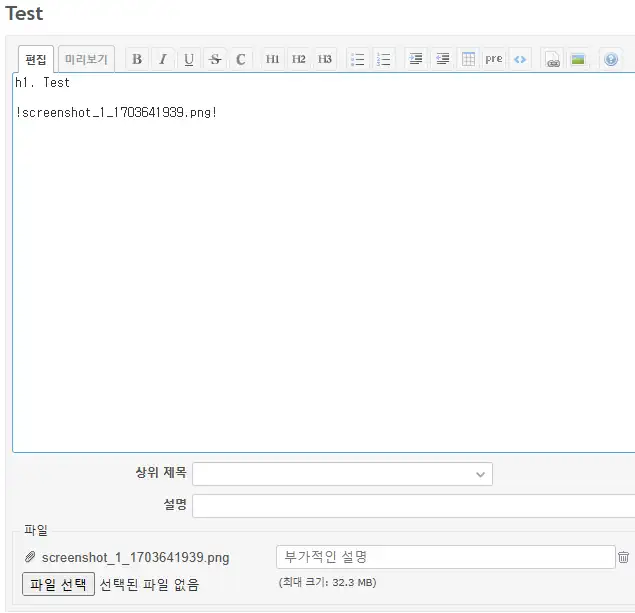635x613 pixels.
Task: Insert Heading 3 with H3 button
Action: 324,59
